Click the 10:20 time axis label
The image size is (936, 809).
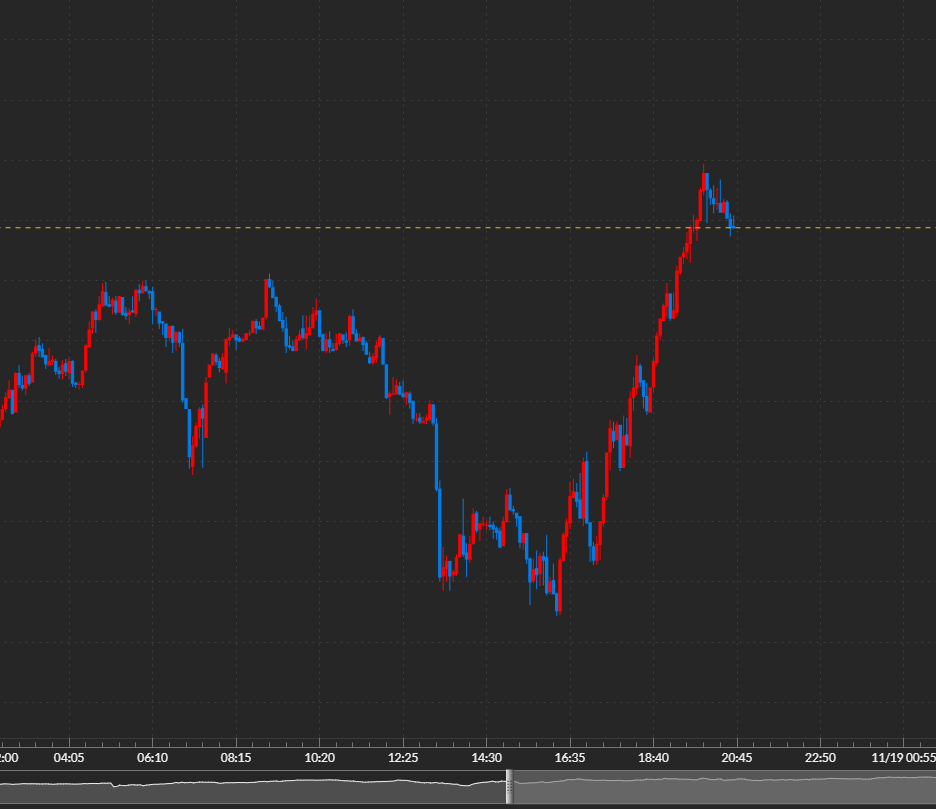point(319,758)
